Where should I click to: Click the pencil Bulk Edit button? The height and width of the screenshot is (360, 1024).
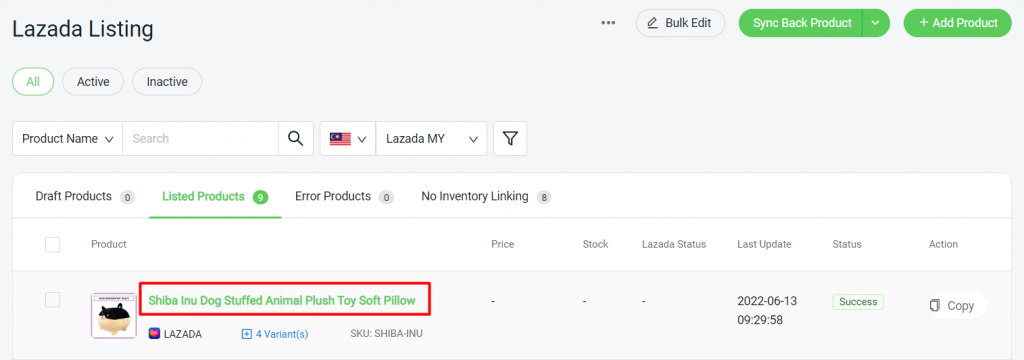pos(680,23)
